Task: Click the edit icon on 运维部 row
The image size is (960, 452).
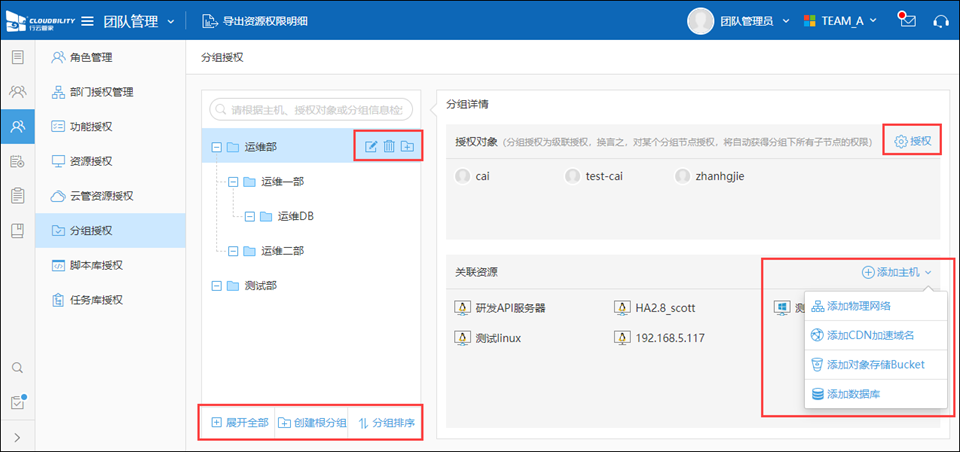Action: 370,147
